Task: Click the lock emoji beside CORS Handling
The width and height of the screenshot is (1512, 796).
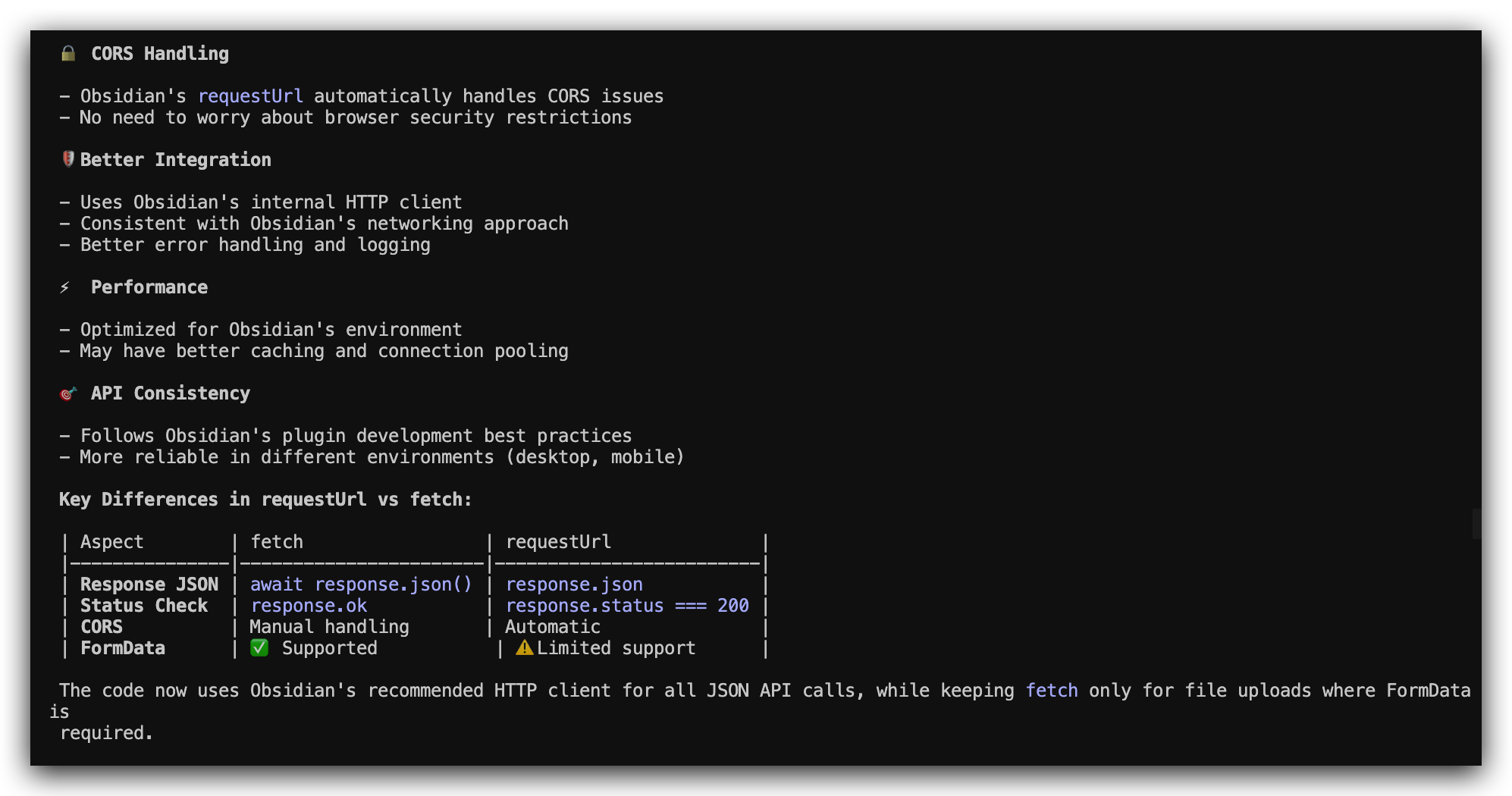Action: coord(68,53)
